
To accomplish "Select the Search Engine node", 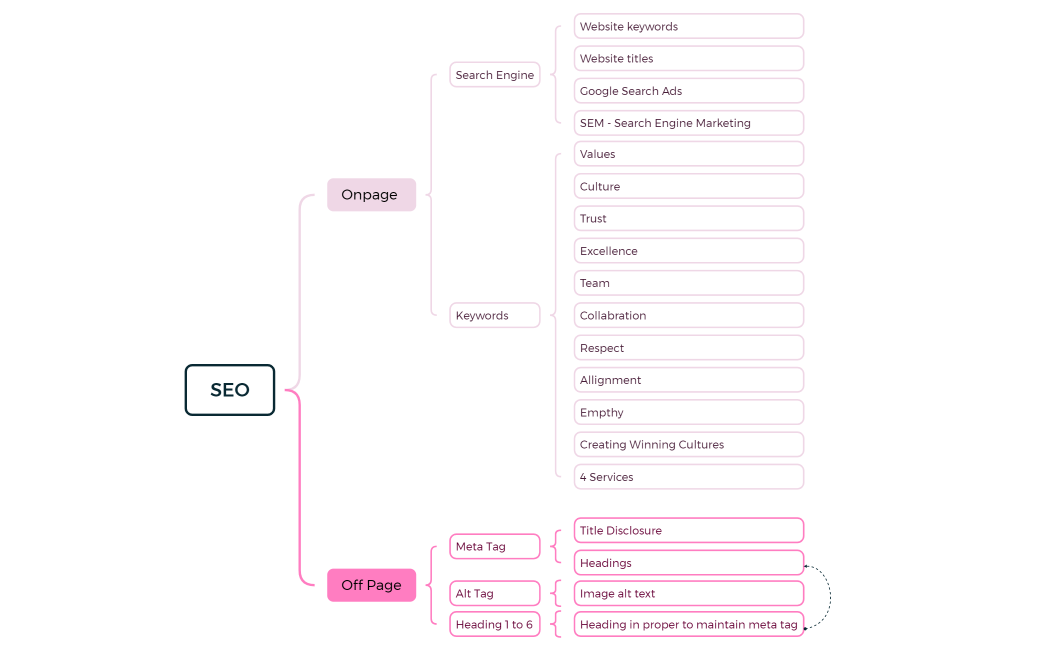I will (494, 75).
